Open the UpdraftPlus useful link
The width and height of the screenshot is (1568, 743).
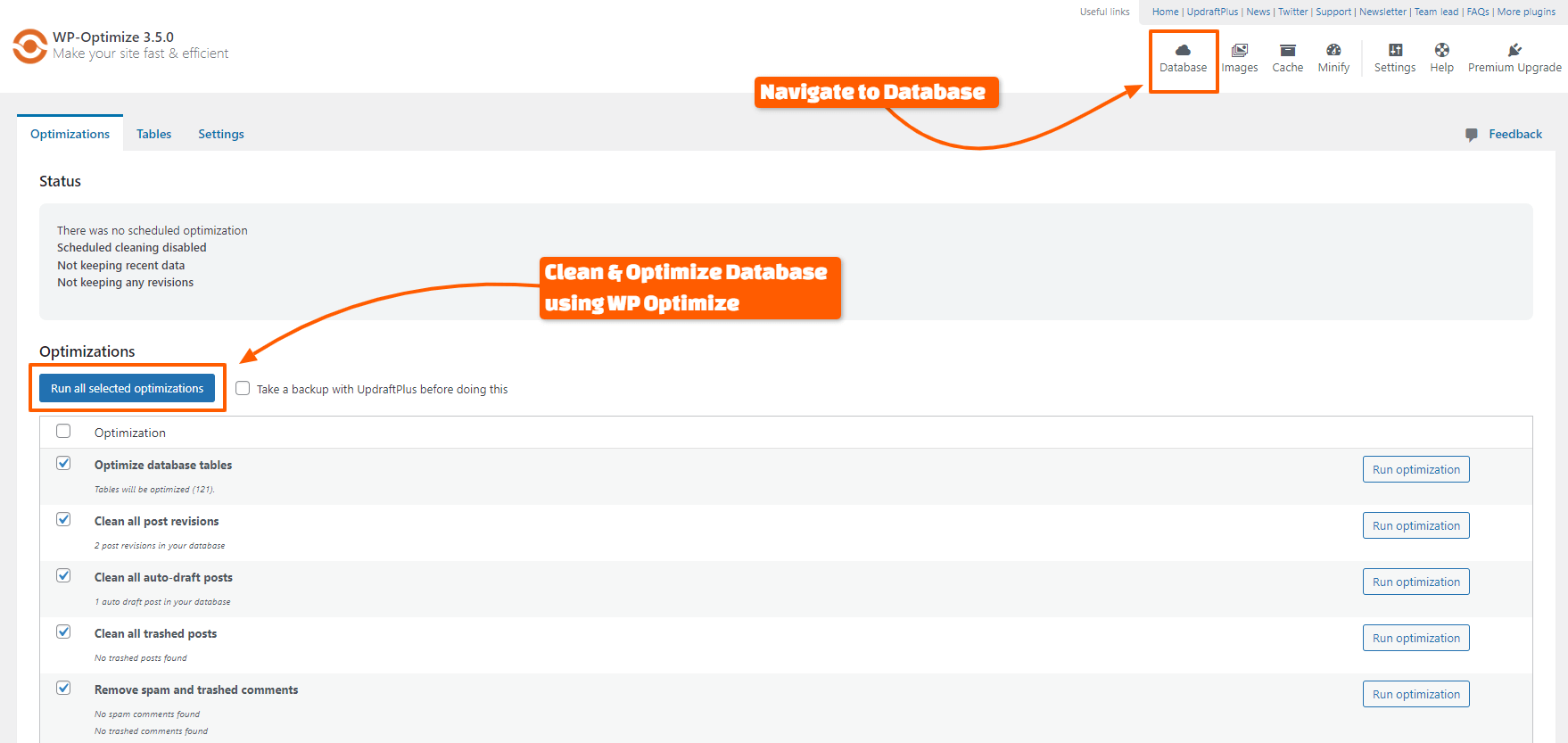point(1212,12)
